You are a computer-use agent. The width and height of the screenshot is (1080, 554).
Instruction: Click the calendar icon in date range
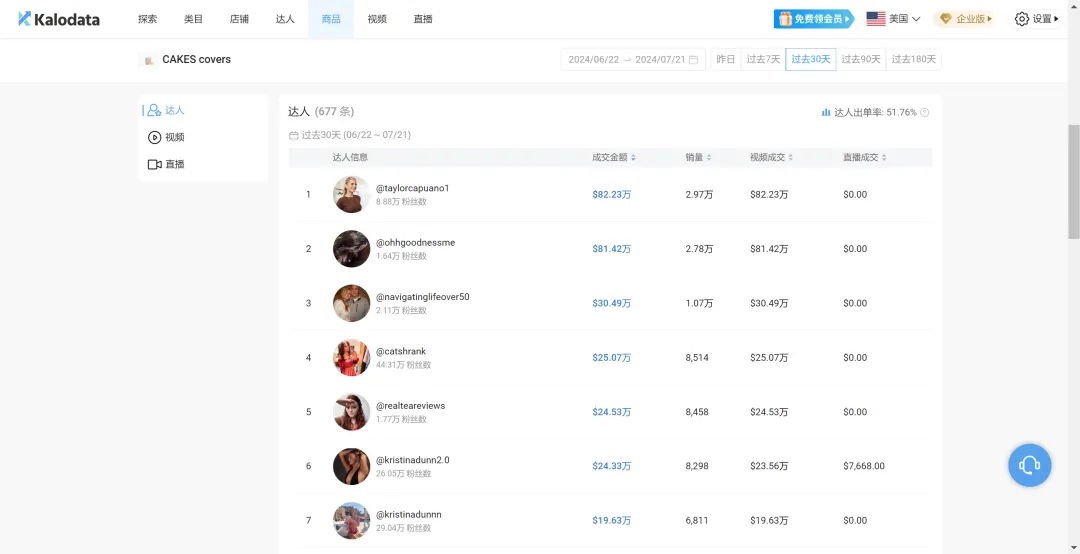(693, 60)
